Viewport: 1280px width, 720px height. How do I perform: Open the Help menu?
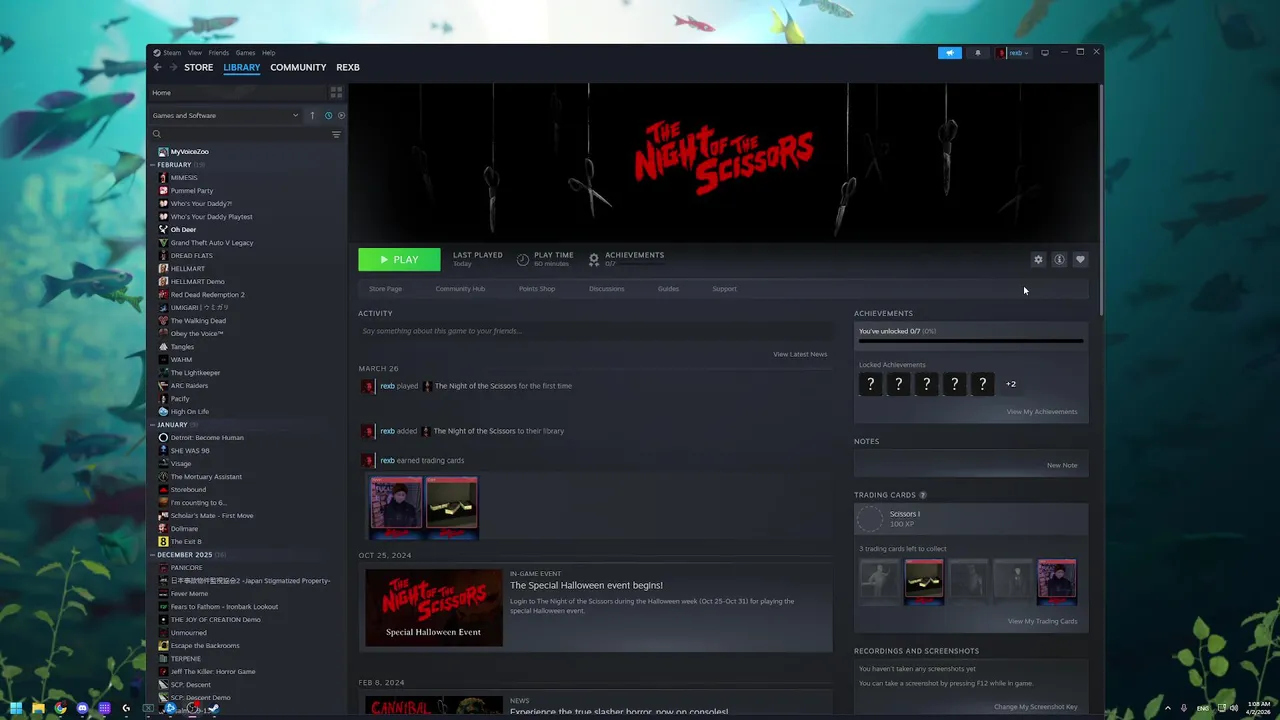[268, 53]
